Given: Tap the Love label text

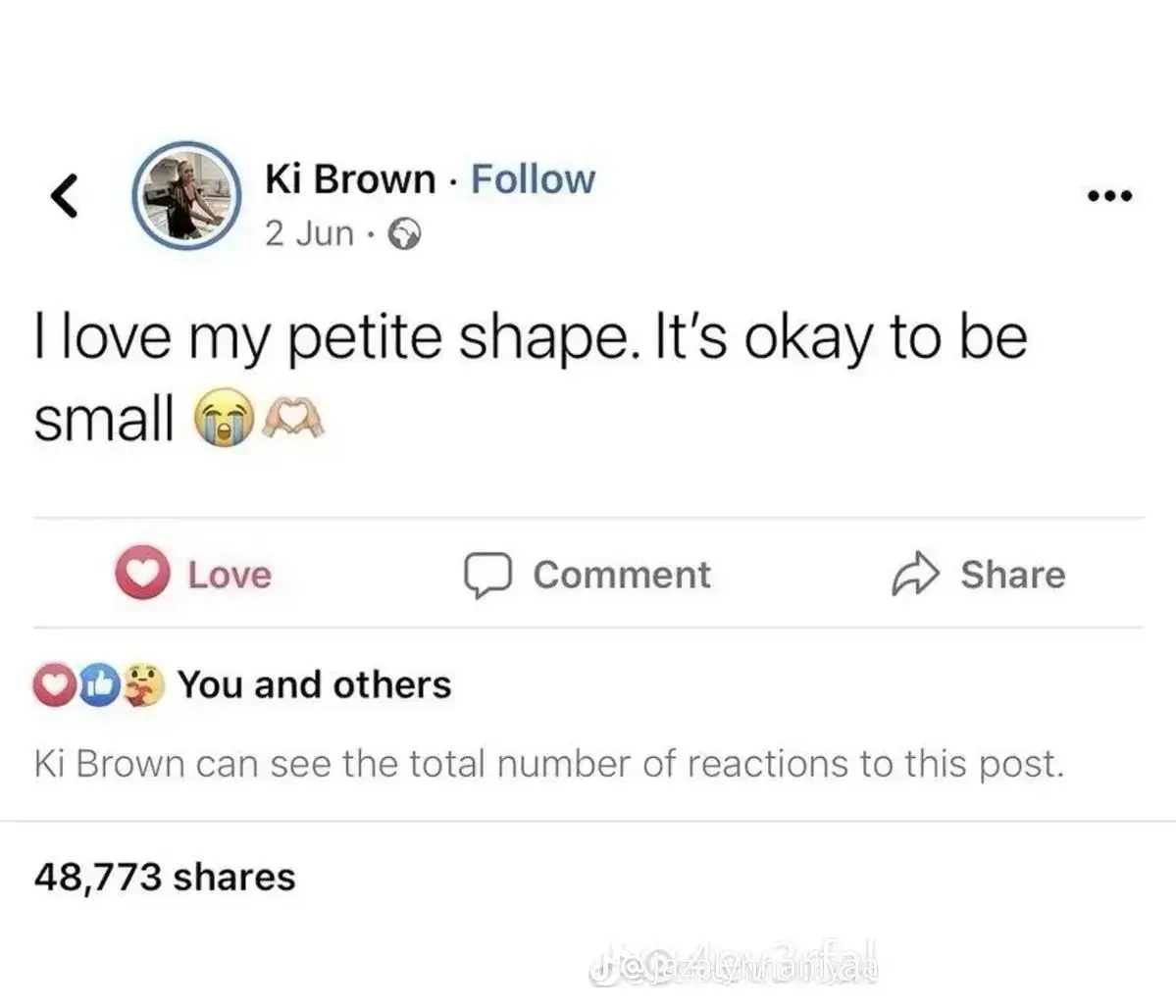Looking at the screenshot, I should [x=230, y=576].
